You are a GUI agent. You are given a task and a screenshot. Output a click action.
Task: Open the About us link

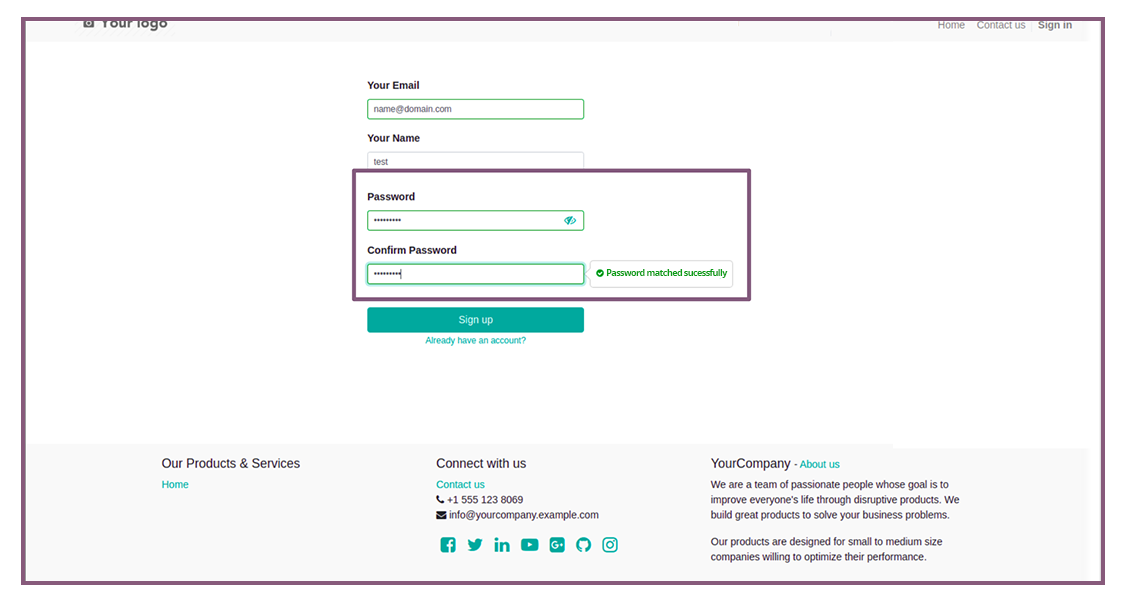[x=819, y=465]
